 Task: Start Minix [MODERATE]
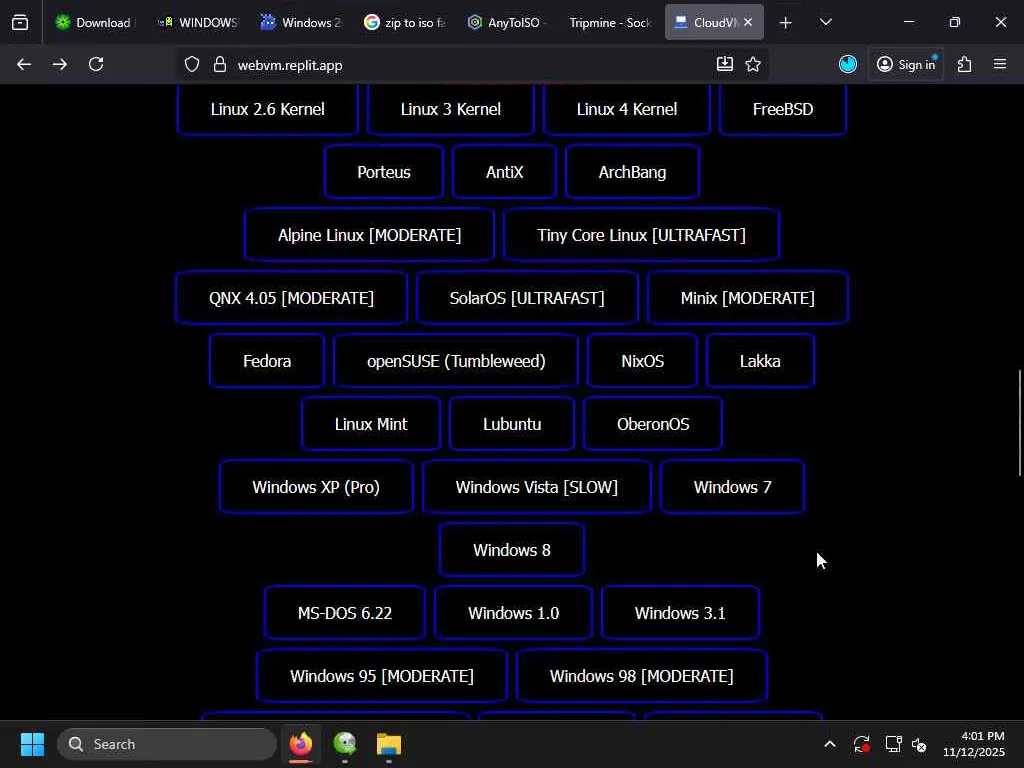748,298
